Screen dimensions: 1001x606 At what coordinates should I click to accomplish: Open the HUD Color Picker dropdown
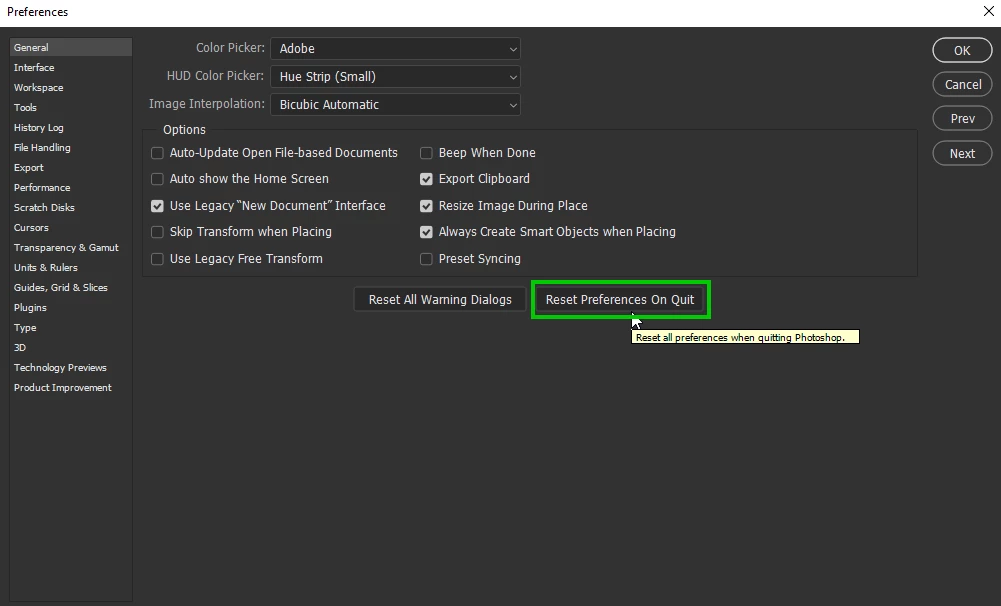coord(395,77)
